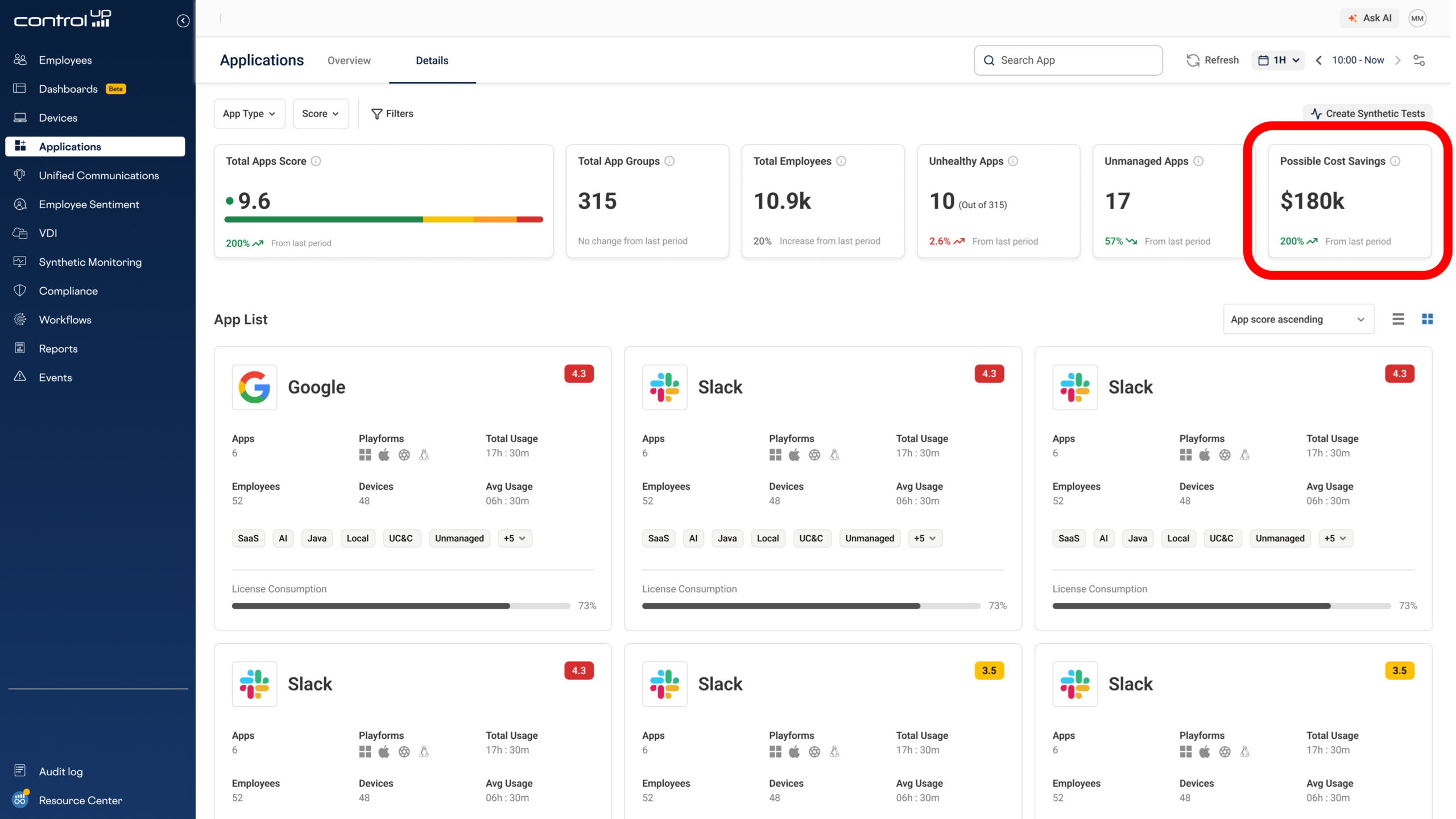This screenshot has height=819, width=1456.
Task: Open the App Type dropdown
Action: (x=249, y=114)
